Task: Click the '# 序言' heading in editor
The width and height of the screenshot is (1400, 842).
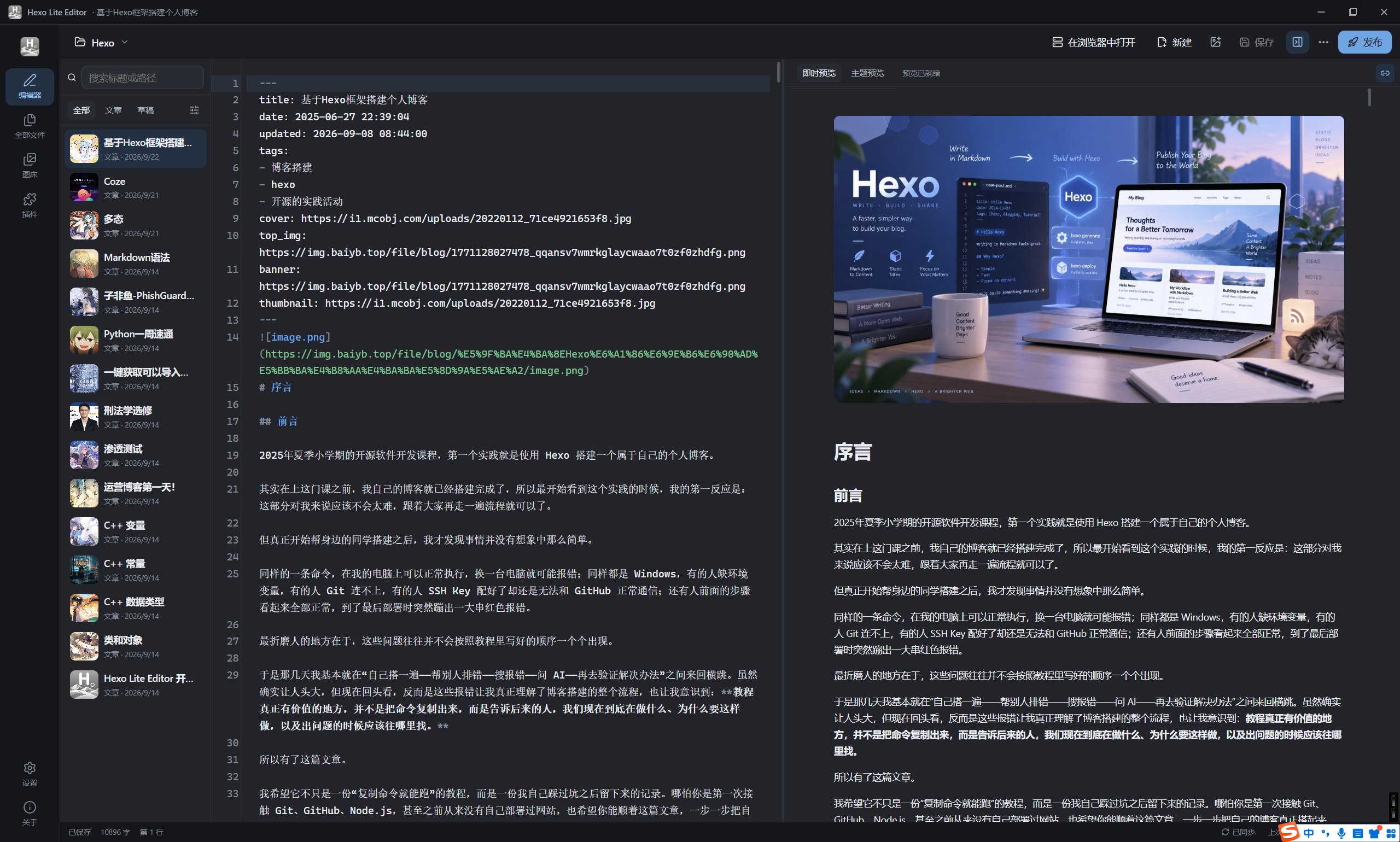Action: point(275,388)
